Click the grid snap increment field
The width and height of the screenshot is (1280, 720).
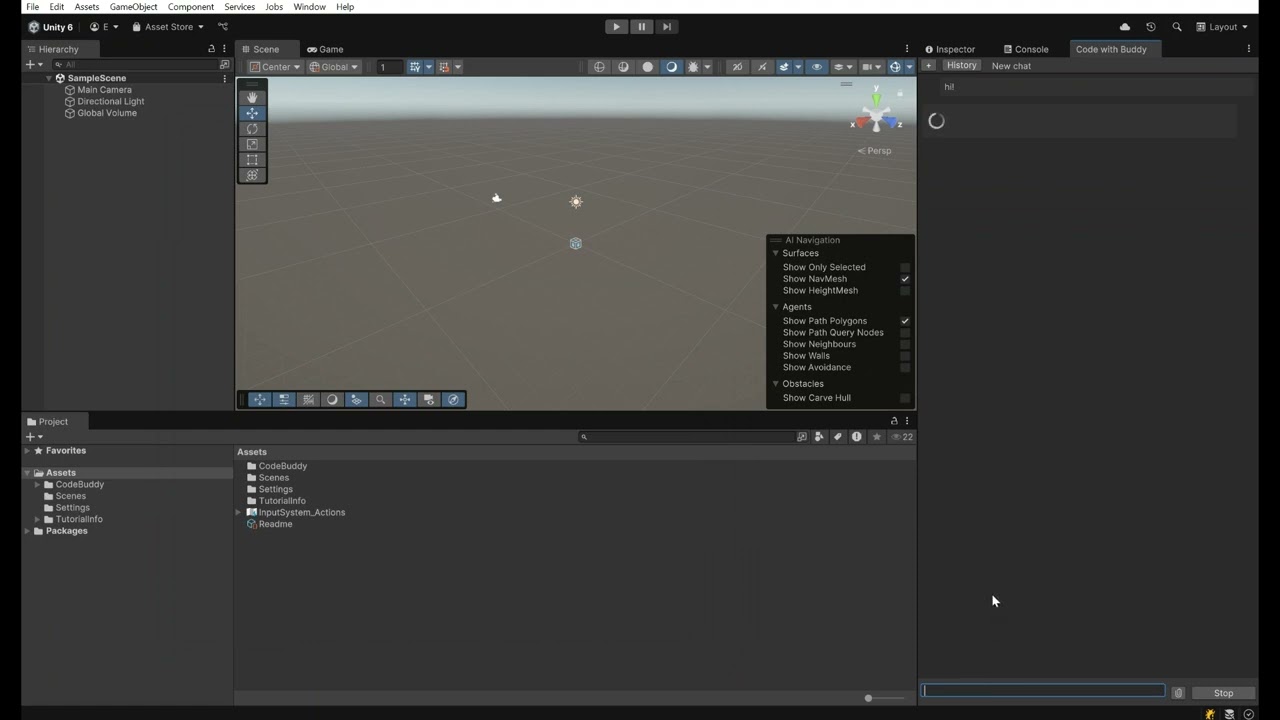[x=390, y=67]
